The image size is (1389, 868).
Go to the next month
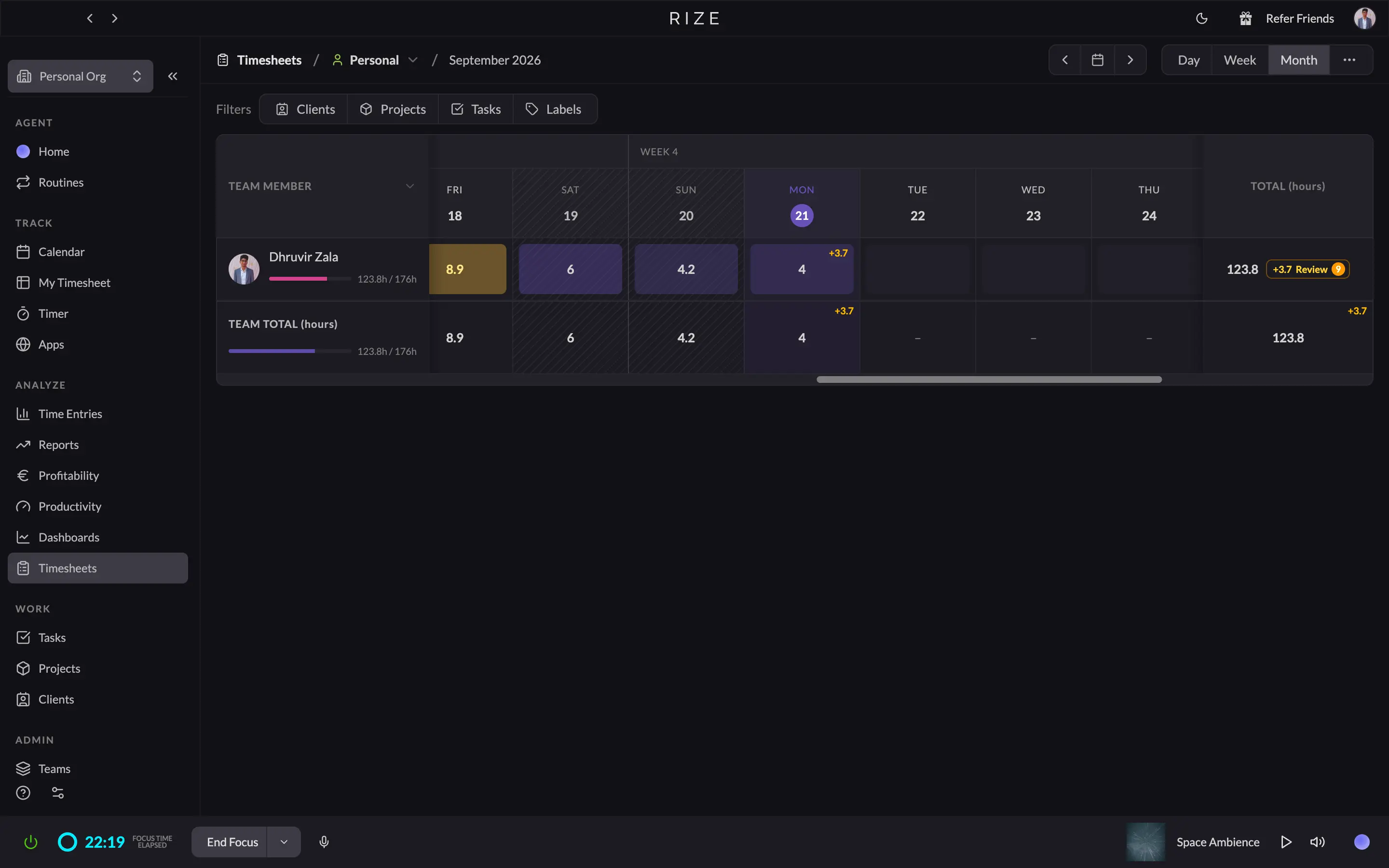(x=1130, y=60)
